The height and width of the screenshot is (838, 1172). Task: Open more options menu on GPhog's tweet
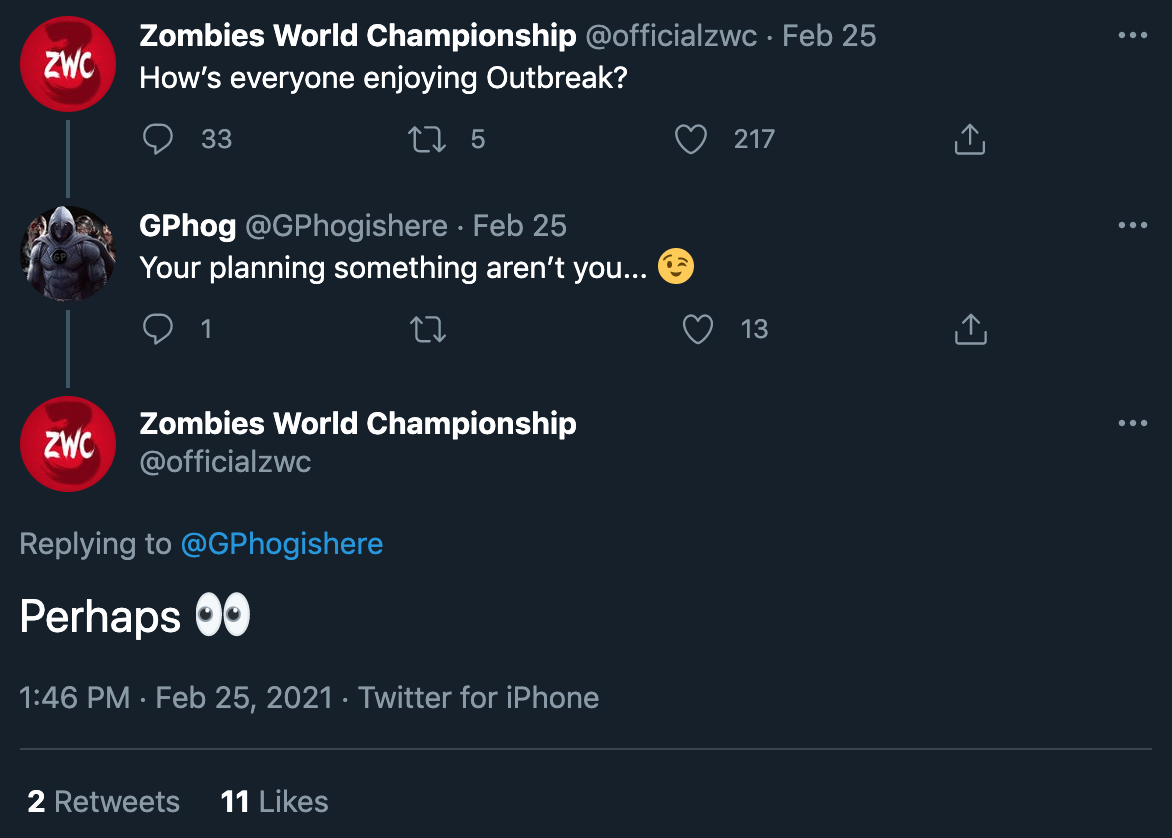(x=1132, y=226)
